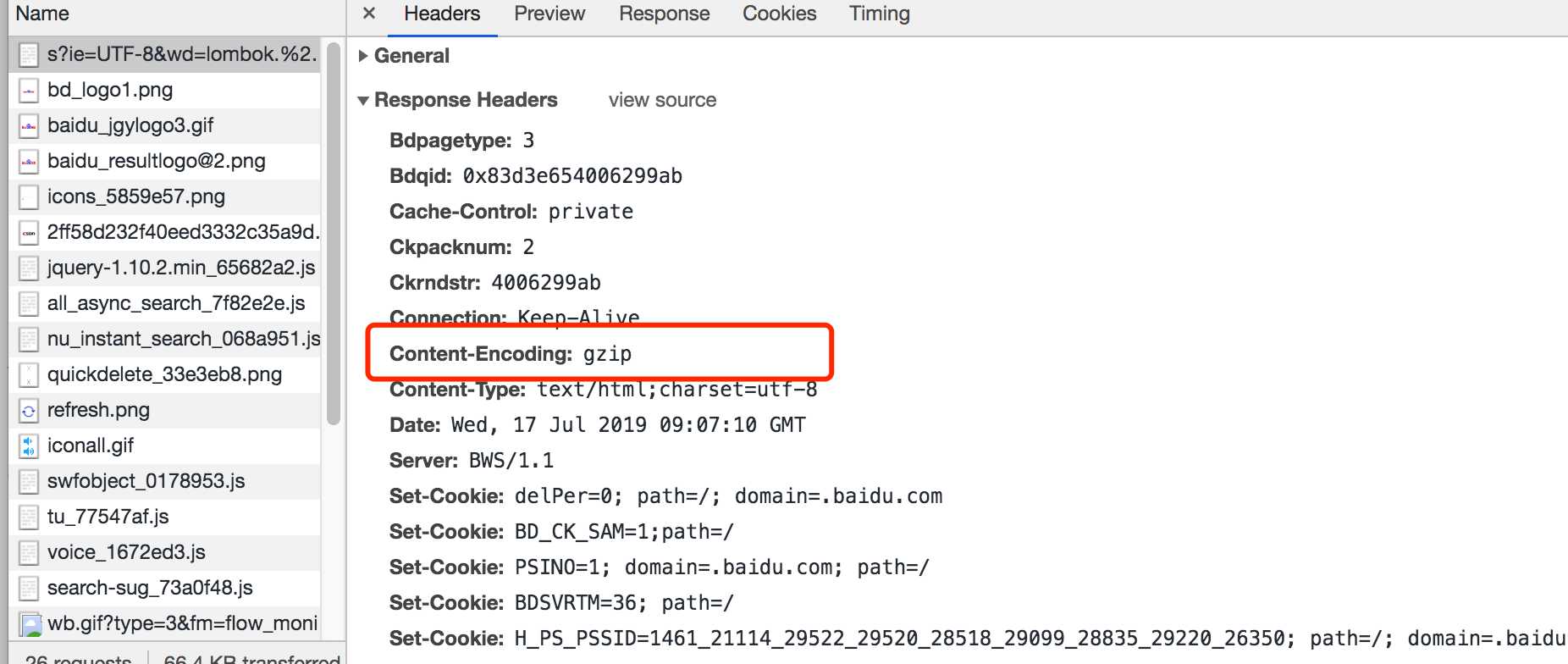Click script icon of voice_1672ed3.js
The image size is (1568, 664).
pyautogui.click(x=29, y=553)
